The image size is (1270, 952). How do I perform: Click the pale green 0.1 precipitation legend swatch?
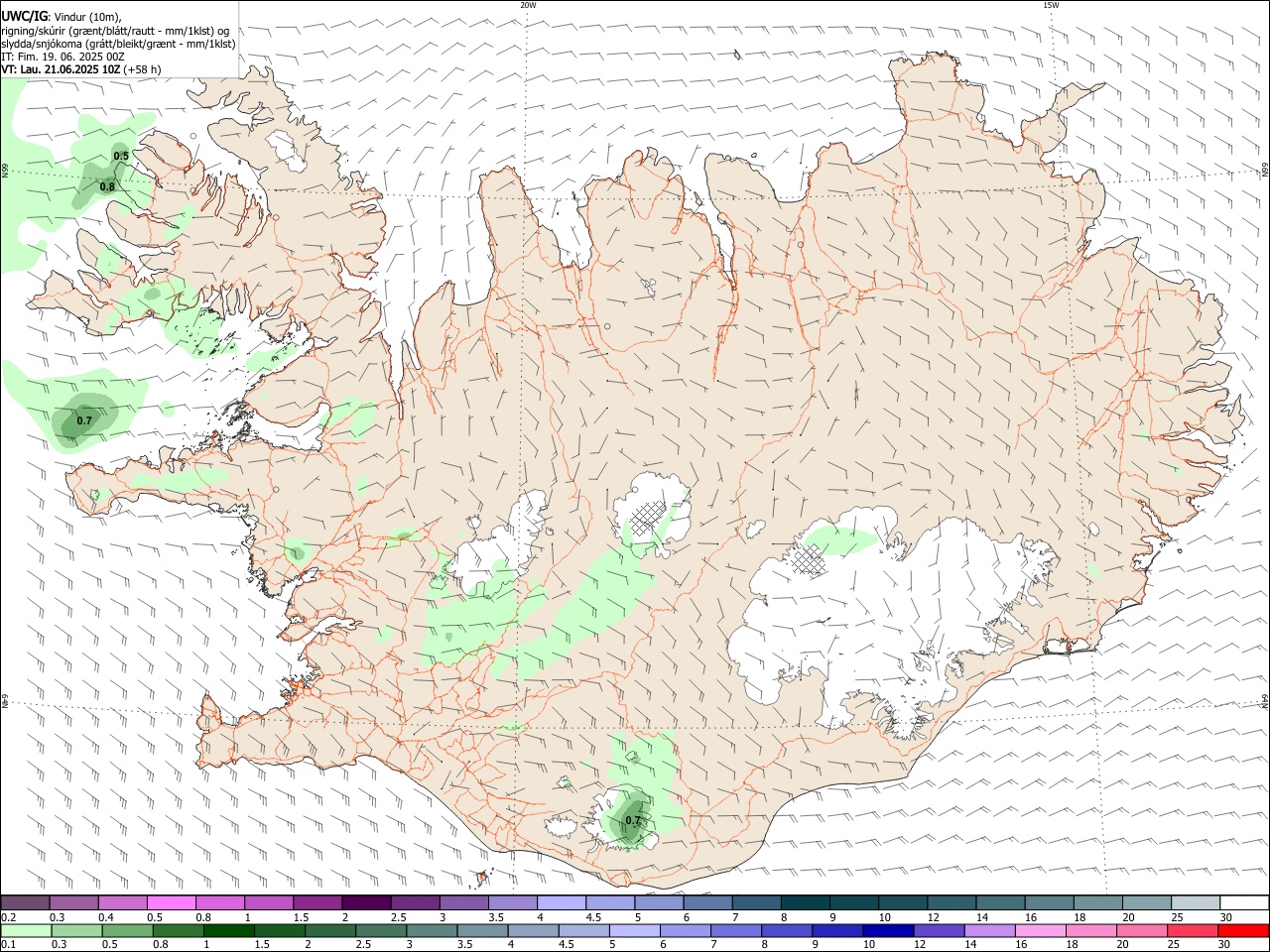[x=27, y=930]
